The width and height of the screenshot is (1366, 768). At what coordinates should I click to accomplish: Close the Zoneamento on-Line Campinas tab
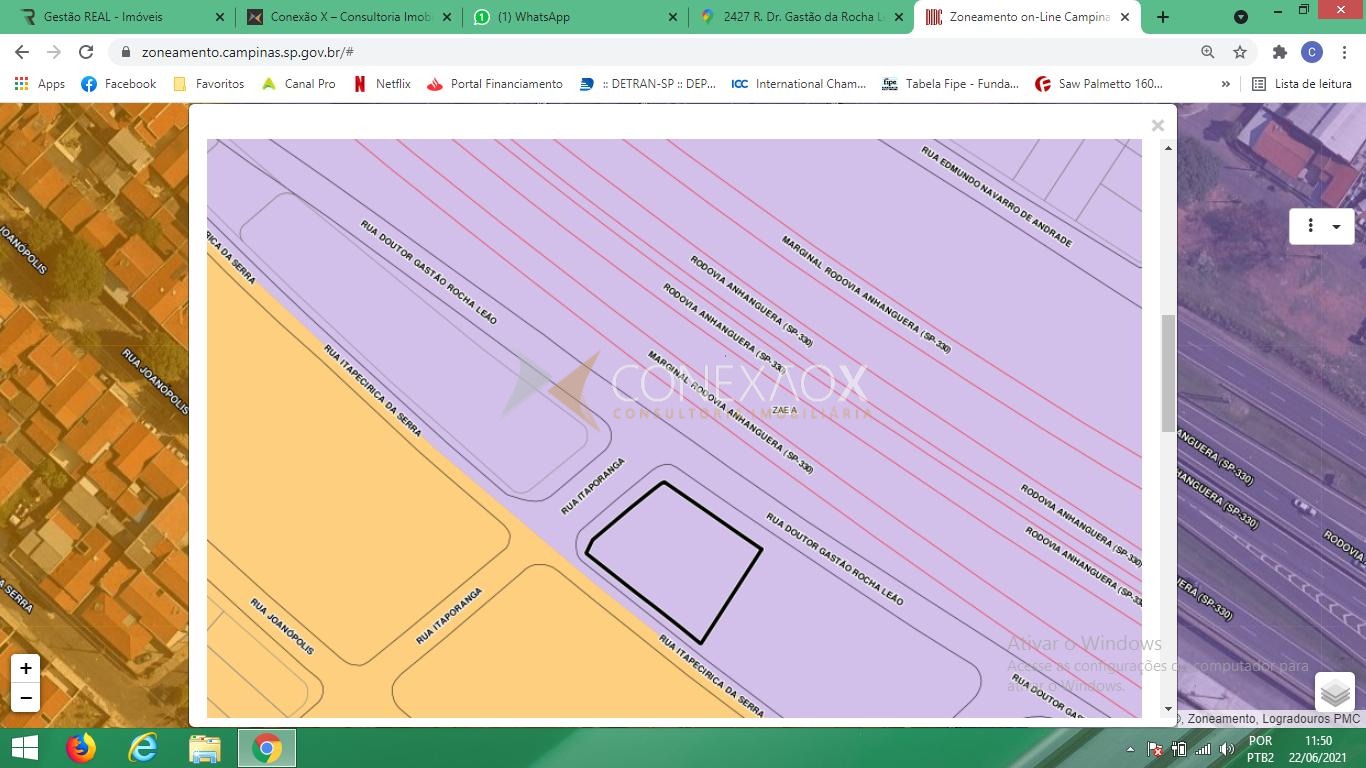coord(1125,17)
